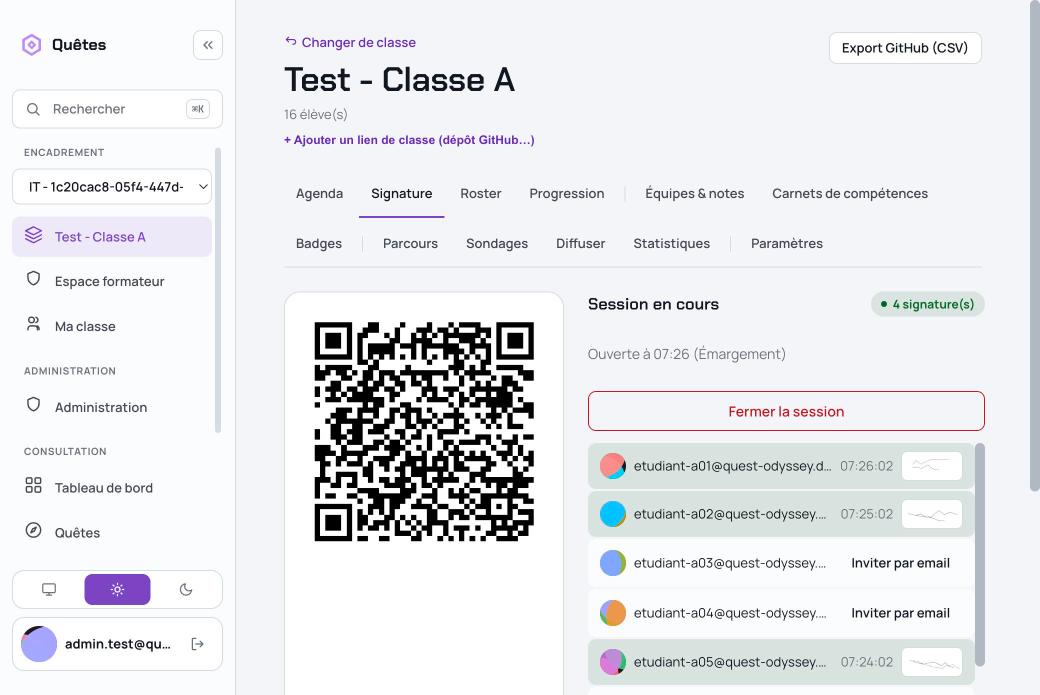Screen dimensions: 1040x695
Task: Click the layers icon beside Test - Classe A
Action: tap(33, 235)
